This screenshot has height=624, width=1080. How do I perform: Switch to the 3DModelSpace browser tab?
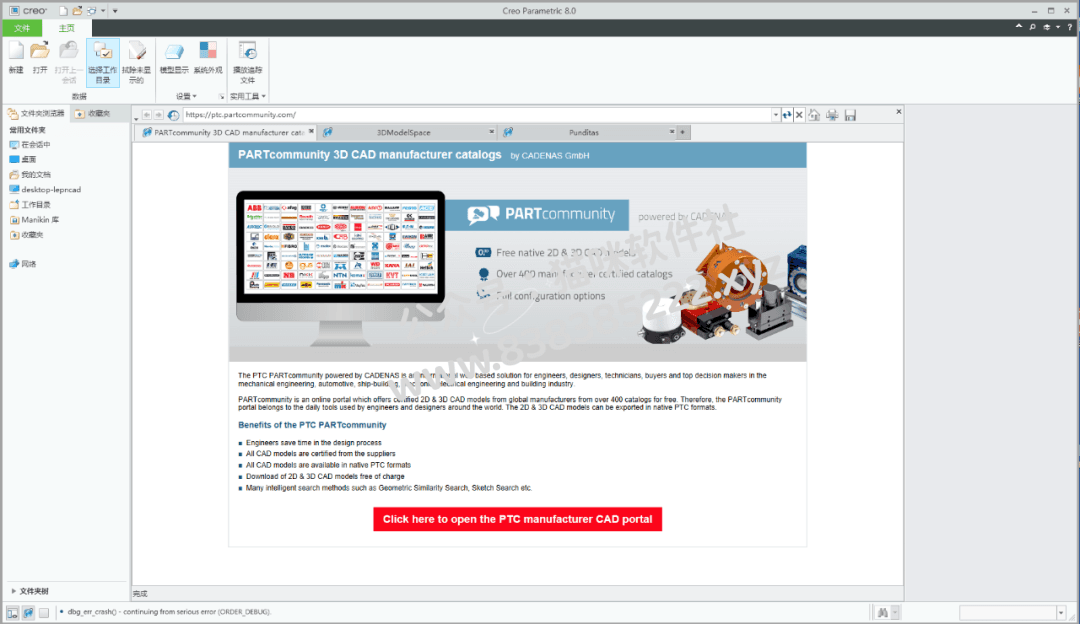click(404, 132)
